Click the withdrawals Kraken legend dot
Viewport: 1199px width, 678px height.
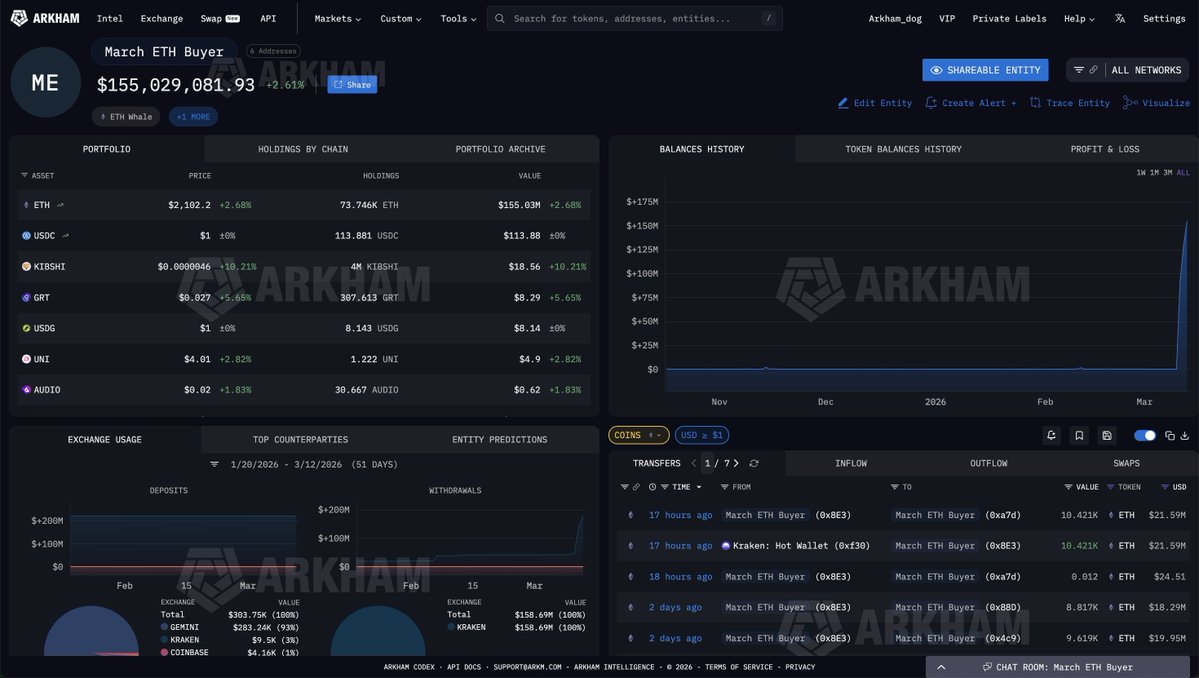tap(451, 627)
